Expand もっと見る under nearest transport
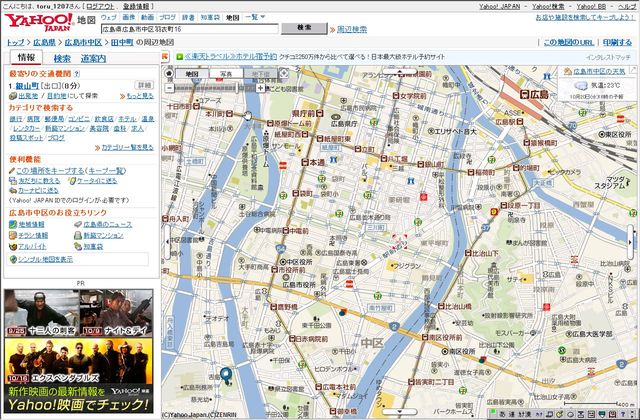The image size is (640, 420). click(x=138, y=95)
